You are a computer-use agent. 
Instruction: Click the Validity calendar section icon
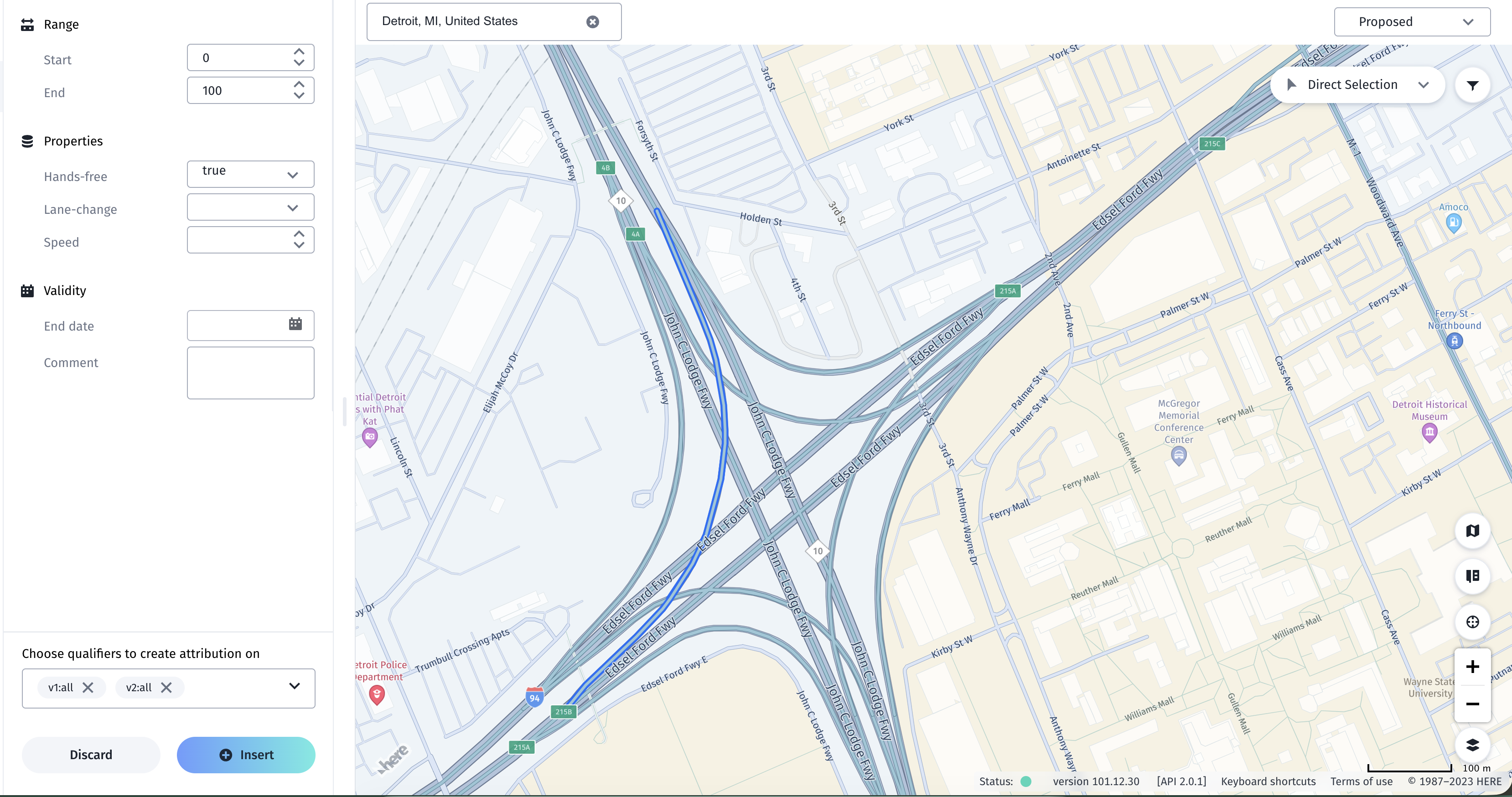(x=27, y=290)
